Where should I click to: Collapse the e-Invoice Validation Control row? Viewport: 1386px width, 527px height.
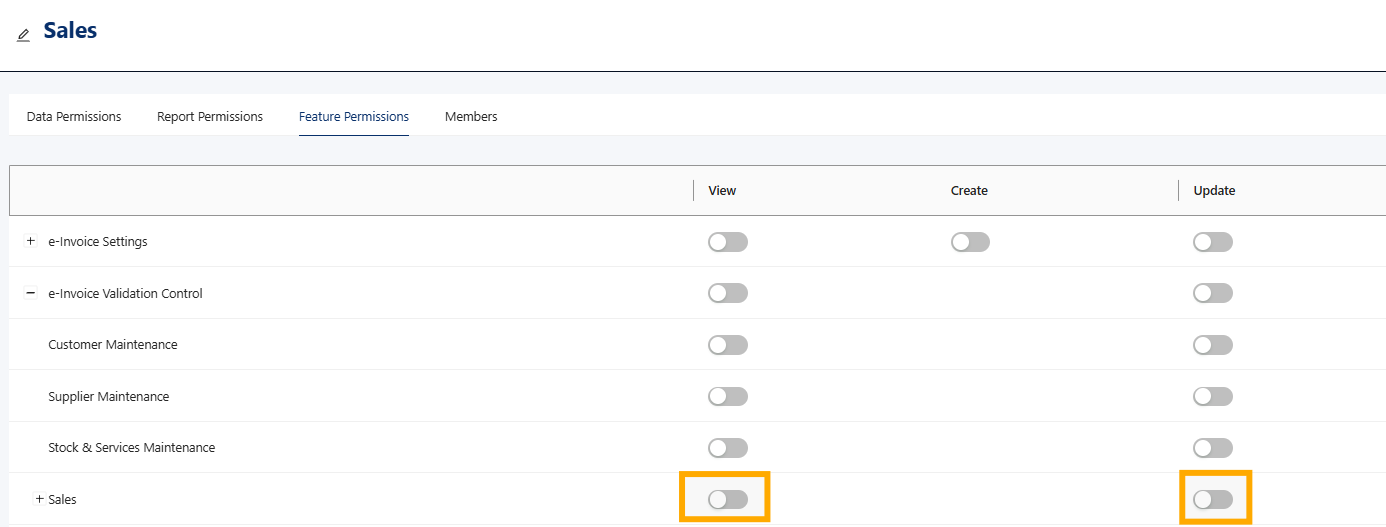[30, 293]
